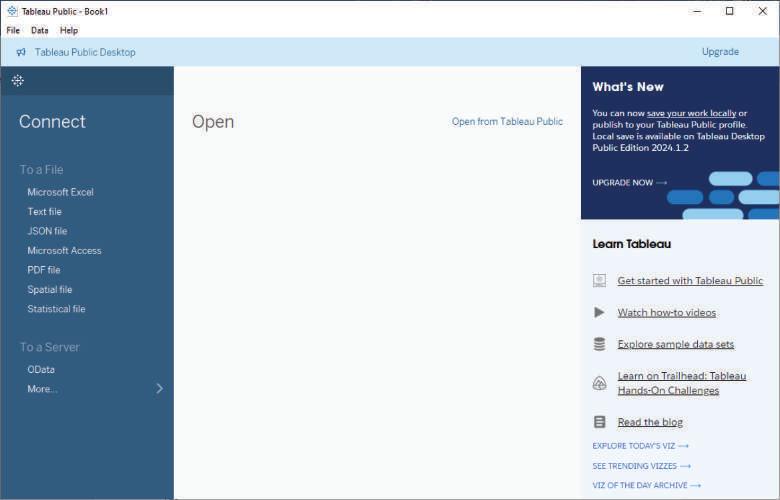The width and height of the screenshot is (780, 500).
Task: Open the Help menu
Action: click(x=69, y=30)
